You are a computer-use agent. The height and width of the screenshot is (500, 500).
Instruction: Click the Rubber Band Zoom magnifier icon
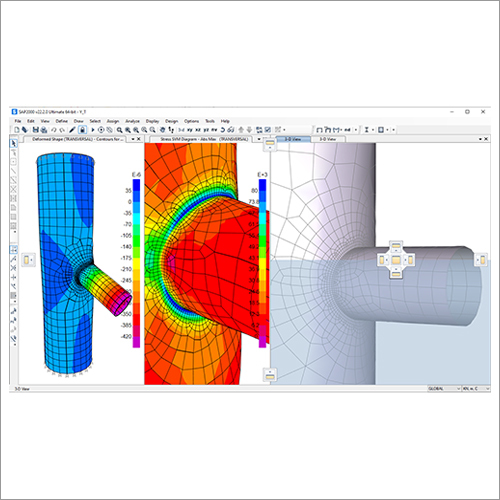[x=119, y=130]
